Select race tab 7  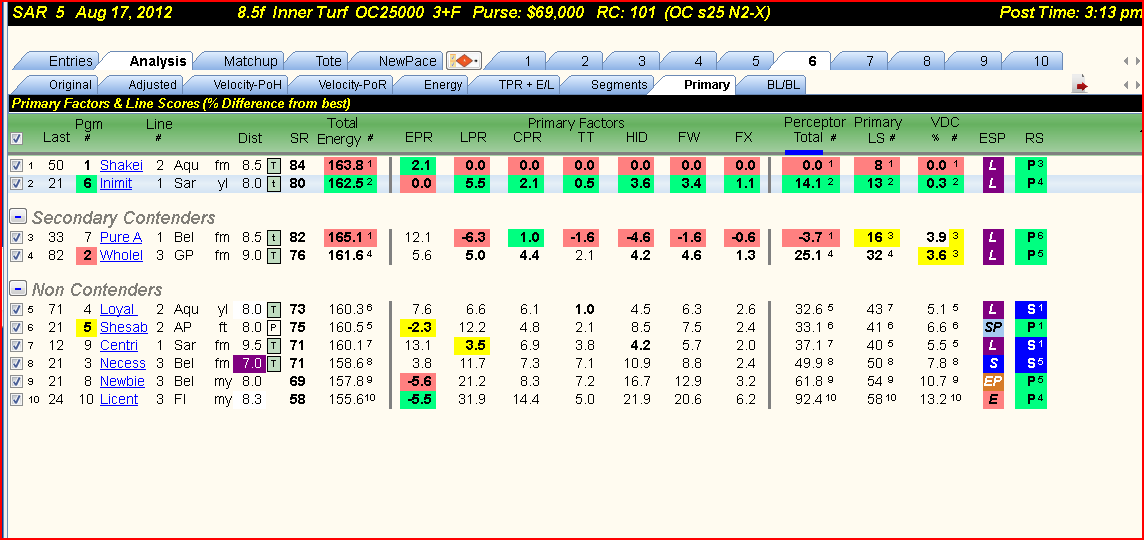870,61
